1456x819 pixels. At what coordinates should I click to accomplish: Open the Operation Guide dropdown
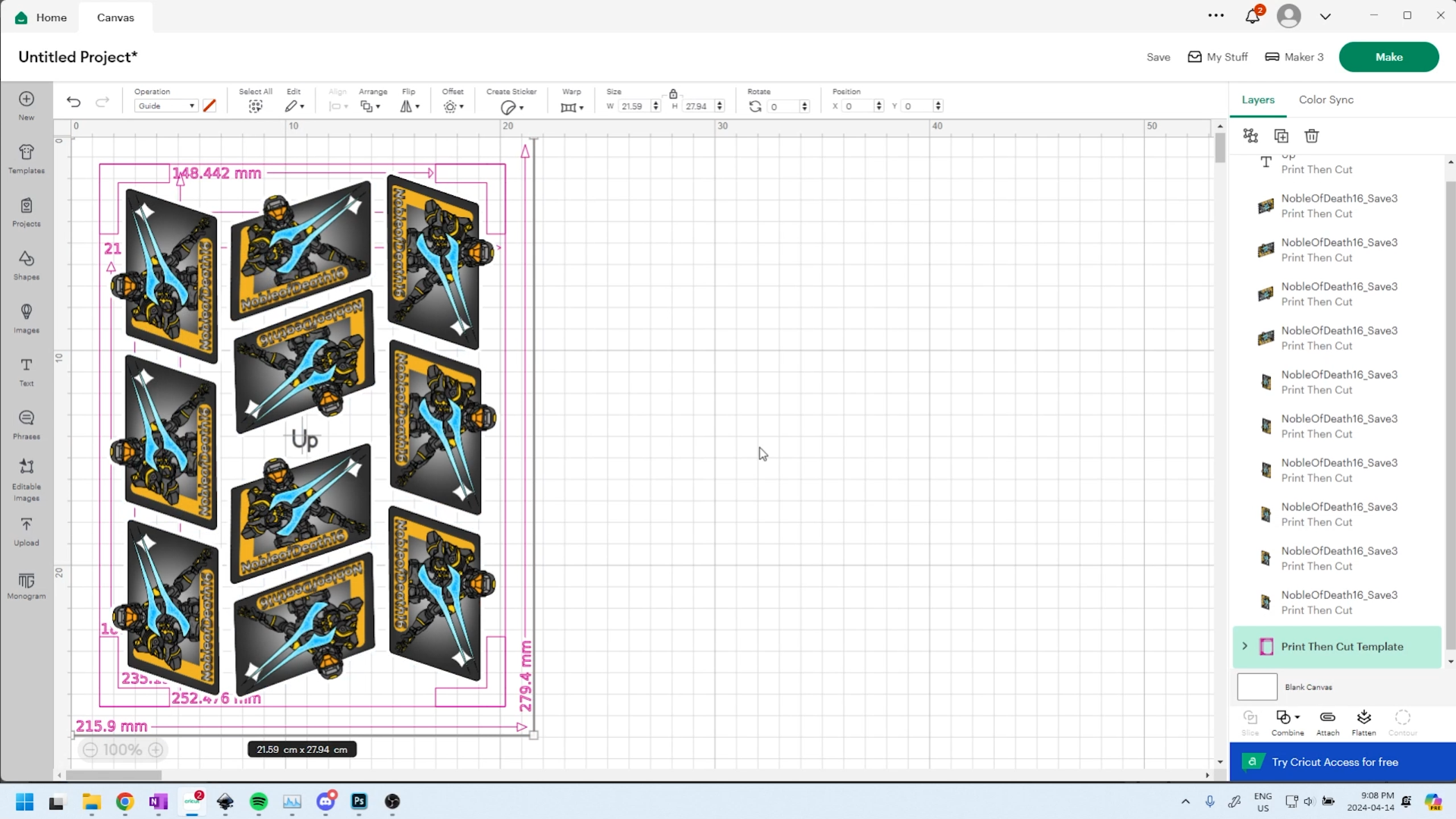pos(165,106)
